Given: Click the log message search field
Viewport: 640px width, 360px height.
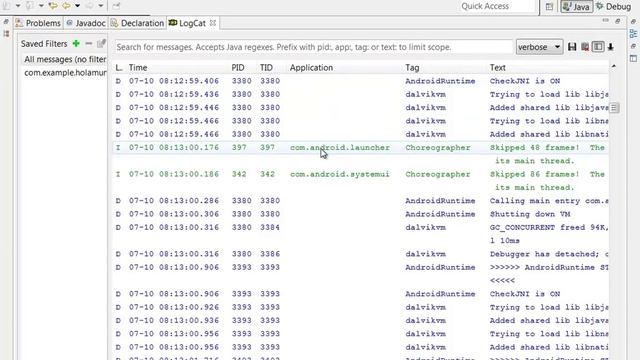Looking at the screenshot, I should 313,47.
